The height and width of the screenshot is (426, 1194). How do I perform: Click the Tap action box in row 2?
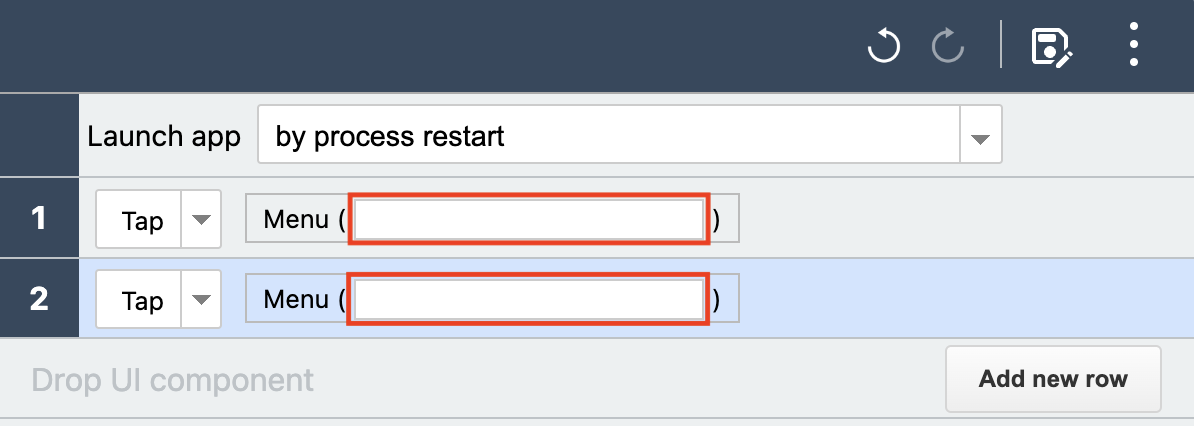[139, 299]
